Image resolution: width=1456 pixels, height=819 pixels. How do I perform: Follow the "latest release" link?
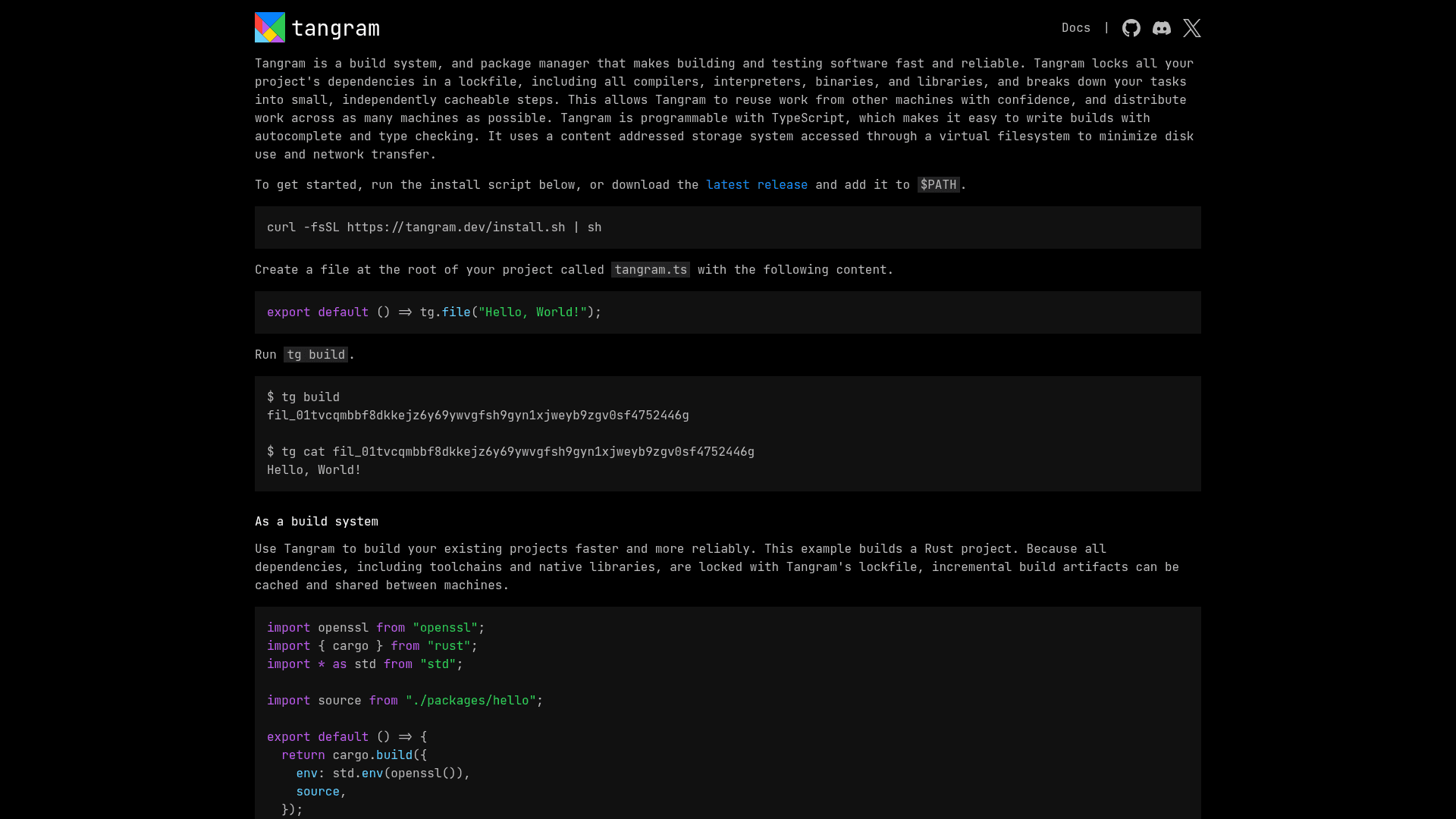click(757, 185)
